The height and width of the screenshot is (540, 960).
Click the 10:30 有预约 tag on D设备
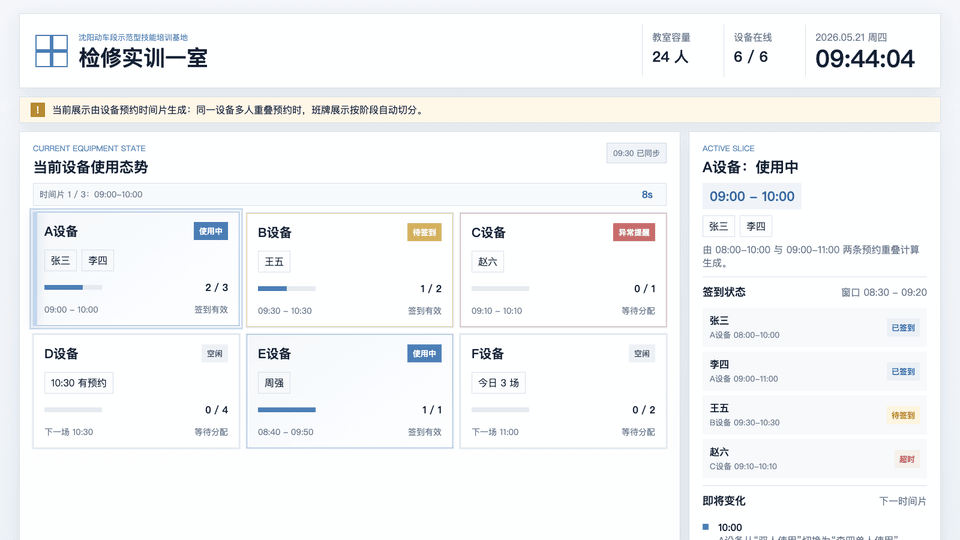(x=78, y=383)
